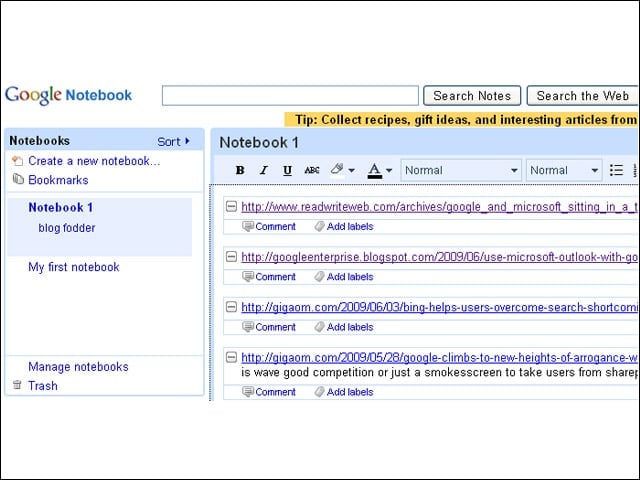The width and height of the screenshot is (640, 480).
Task: Click comment icon on readwriteweb note
Action: [248, 226]
